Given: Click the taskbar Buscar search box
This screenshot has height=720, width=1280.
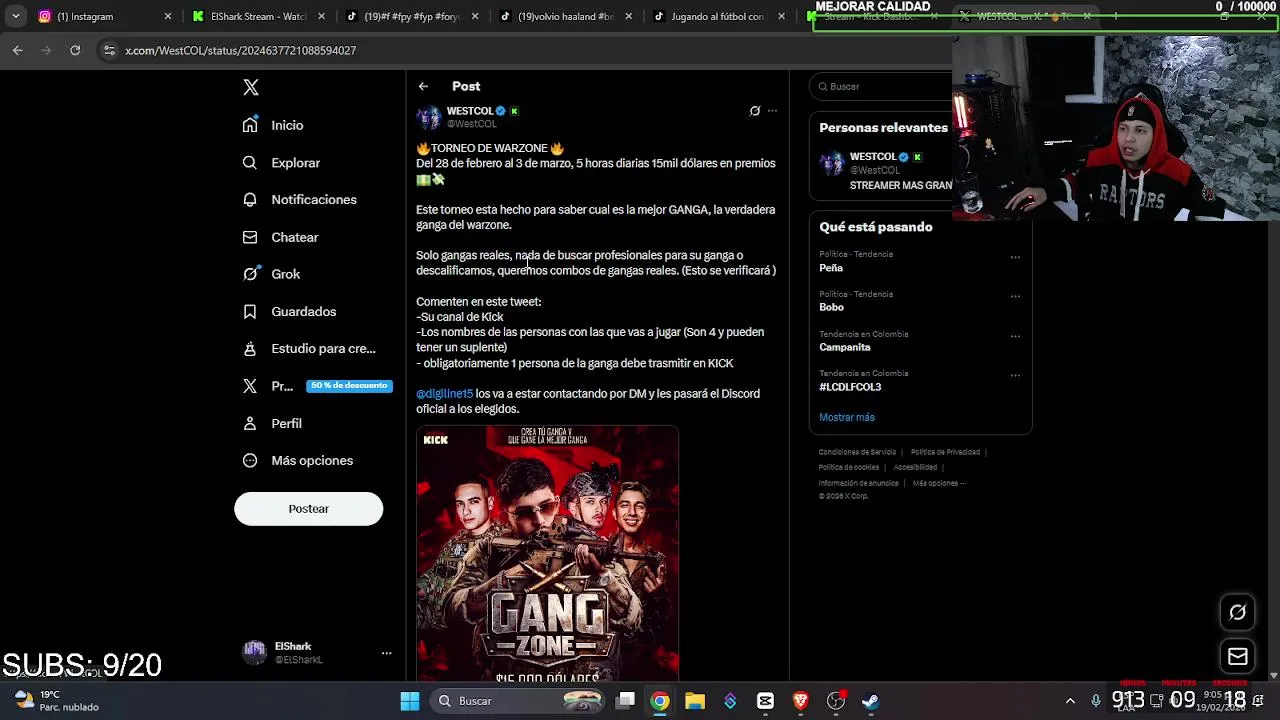Looking at the screenshot, I should tap(517, 701).
